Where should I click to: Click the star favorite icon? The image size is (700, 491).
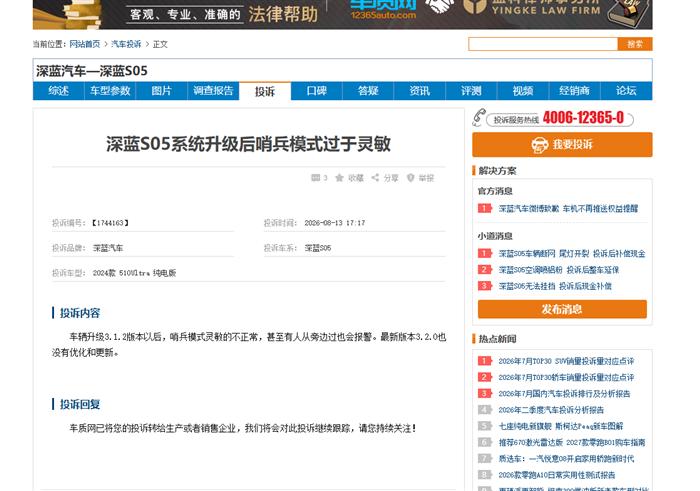339,178
